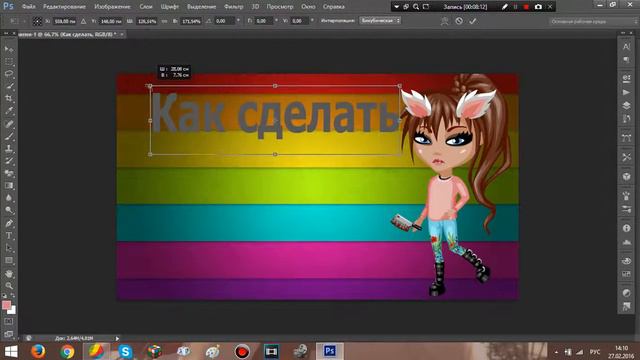The height and width of the screenshot is (360, 640).
Task: Stop the screen recording
Action: 526,7
